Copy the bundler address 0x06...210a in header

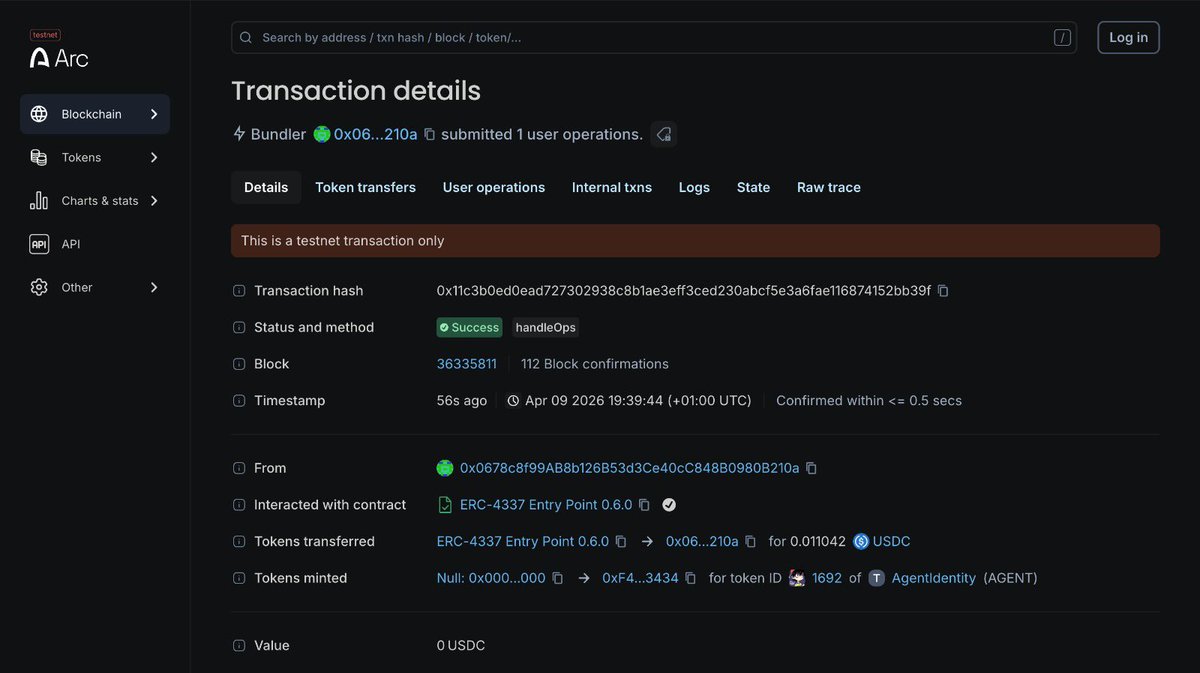coord(430,134)
